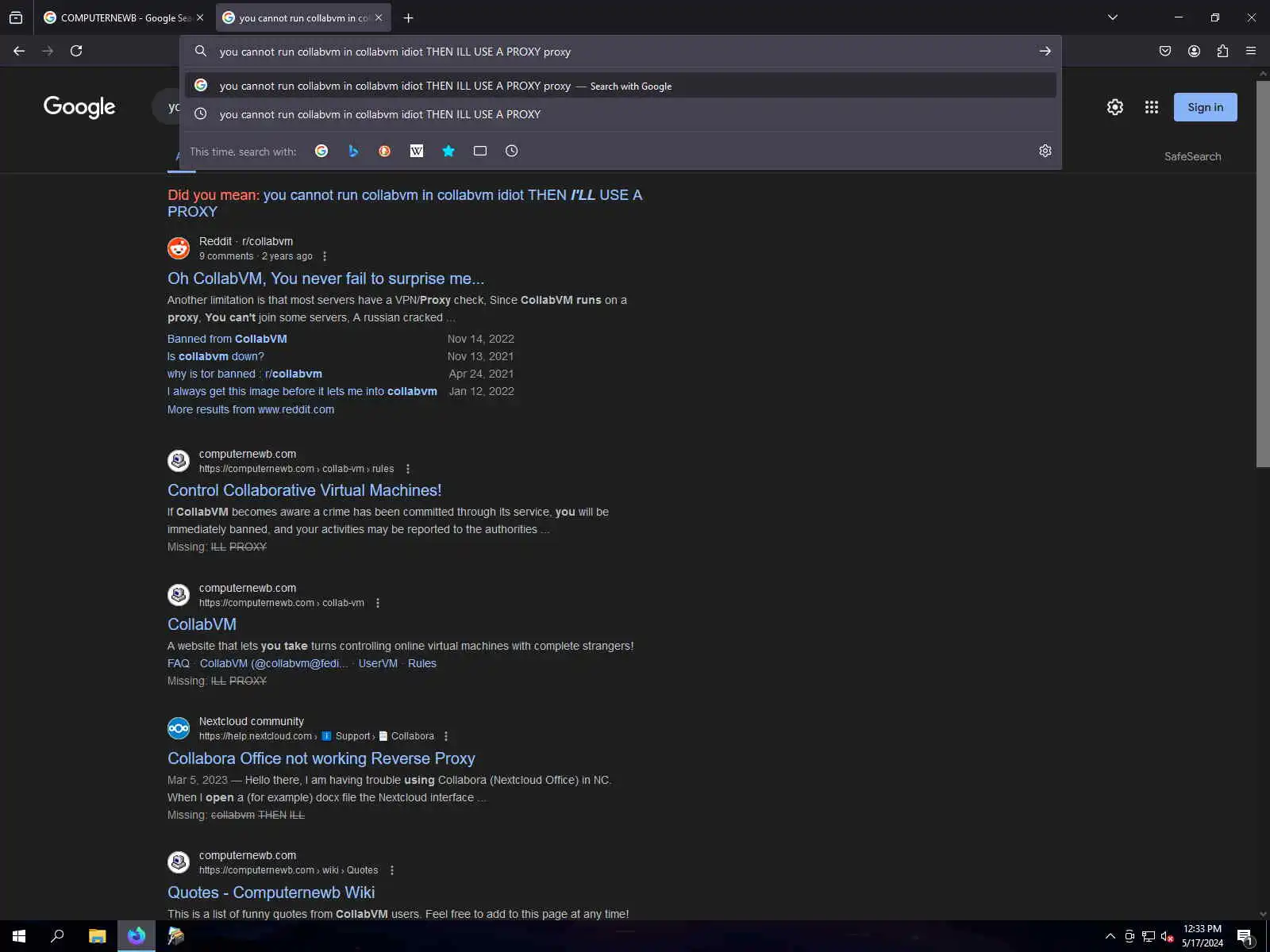Open the FAQ sitelink

click(179, 663)
